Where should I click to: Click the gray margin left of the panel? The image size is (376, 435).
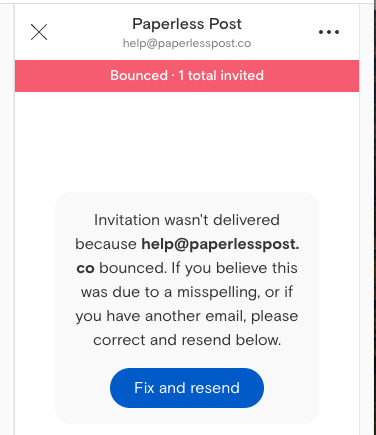point(7,217)
